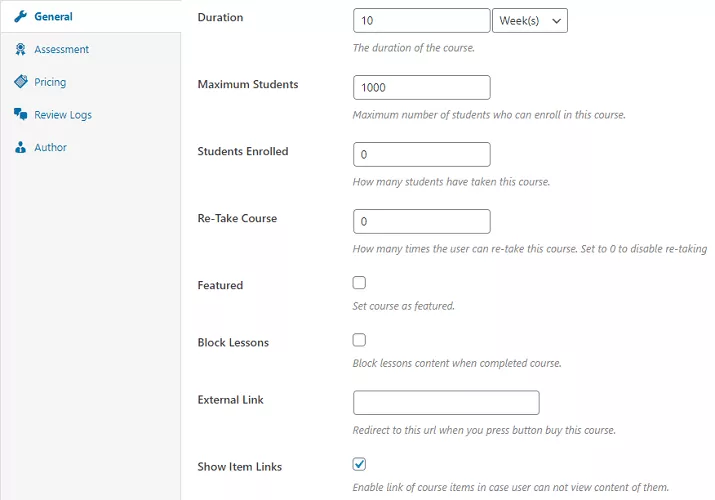Image resolution: width=715 pixels, height=500 pixels.
Task: Click the wrench icon beside General
Action: (x=20, y=17)
